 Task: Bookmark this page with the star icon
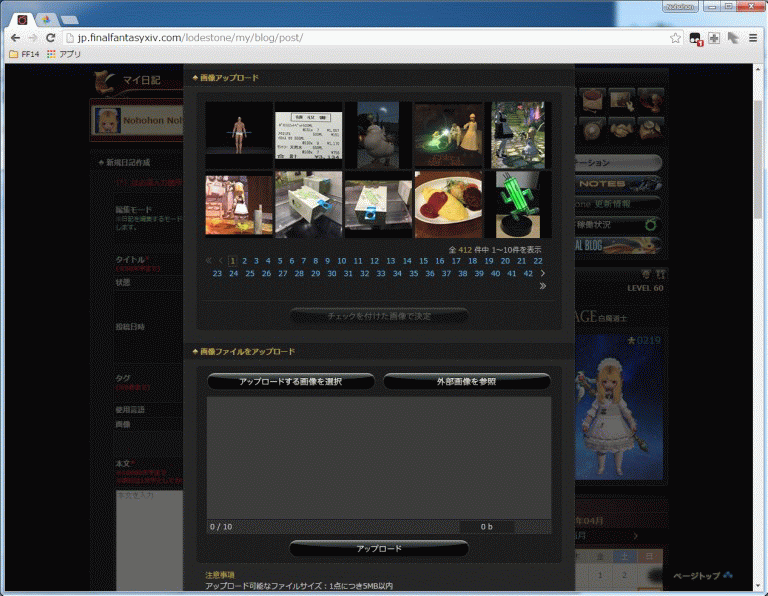675,38
